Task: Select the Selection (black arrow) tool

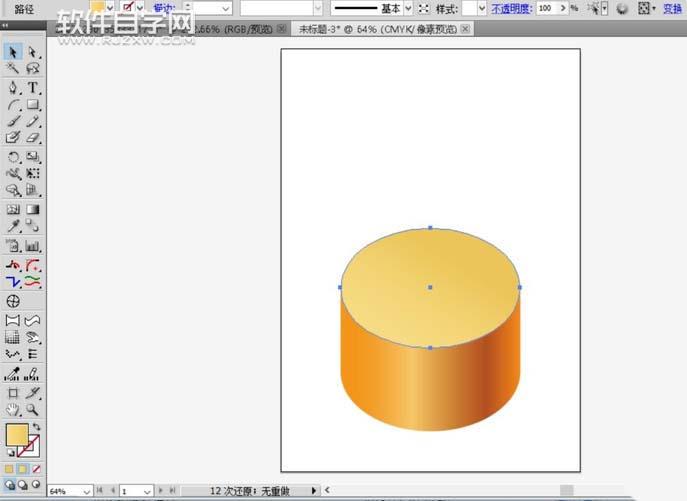Action: pos(13,52)
